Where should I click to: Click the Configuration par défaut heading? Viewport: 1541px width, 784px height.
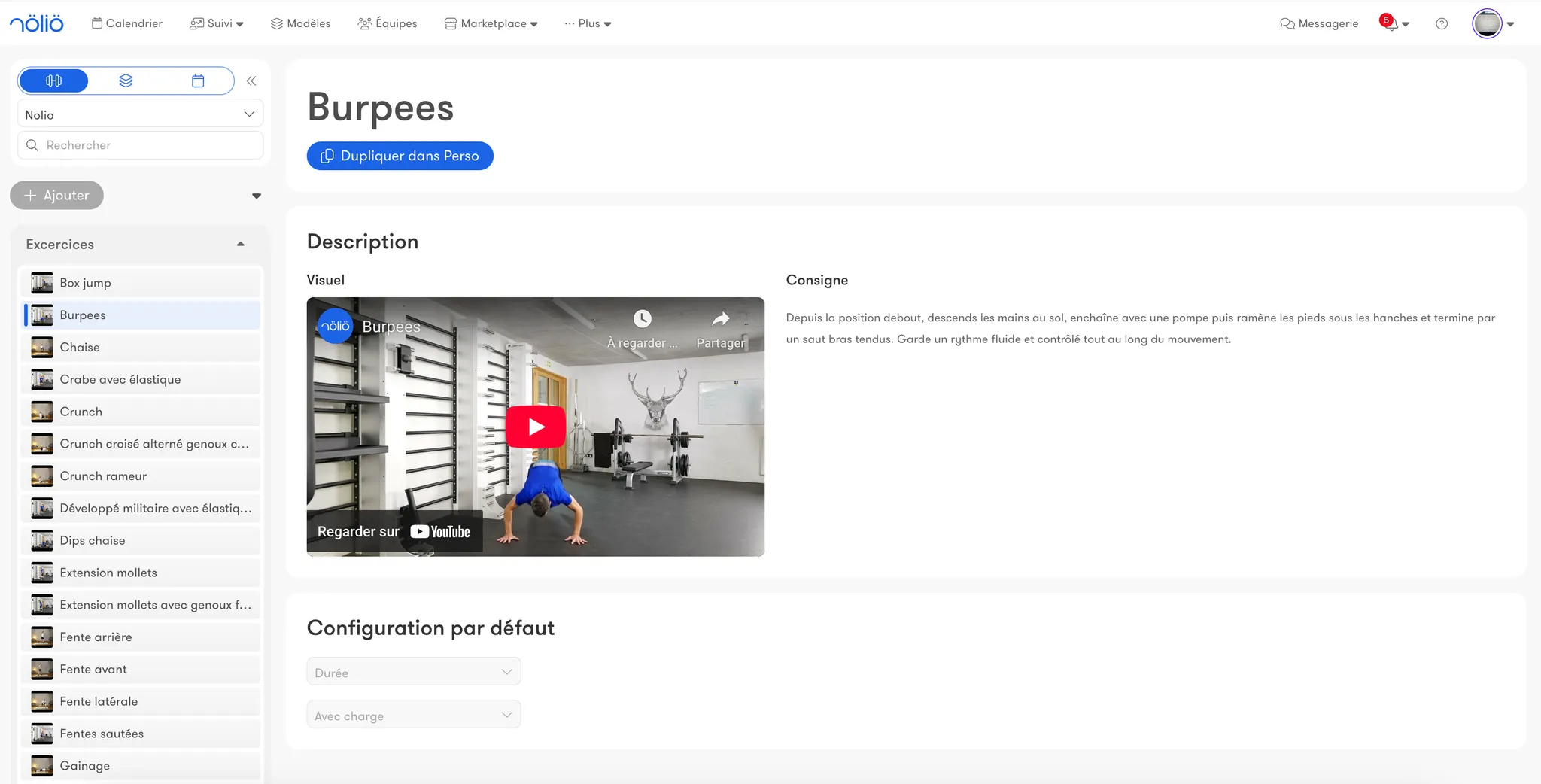pyautogui.click(x=430, y=628)
